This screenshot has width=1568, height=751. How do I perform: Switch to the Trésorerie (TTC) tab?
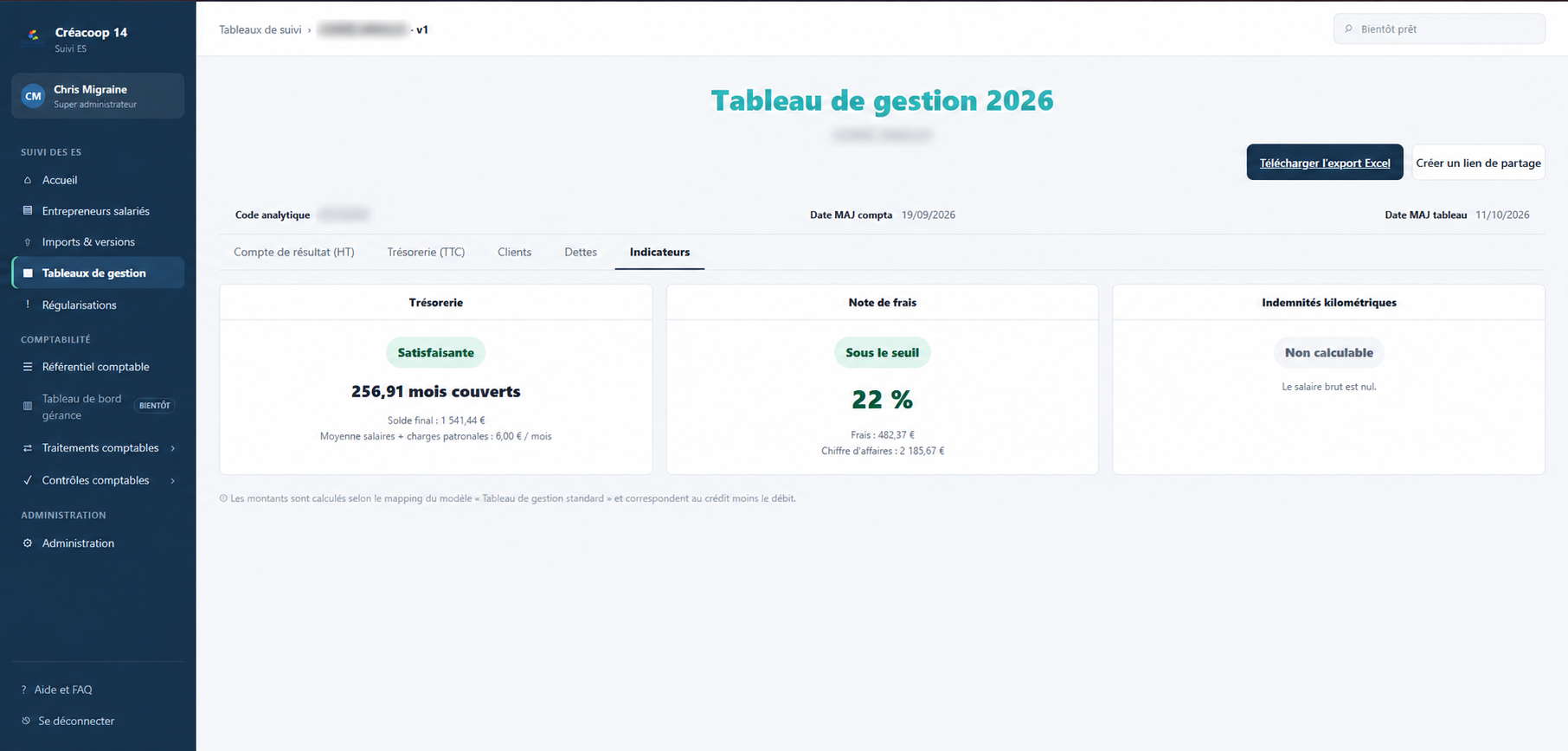(426, 252)
